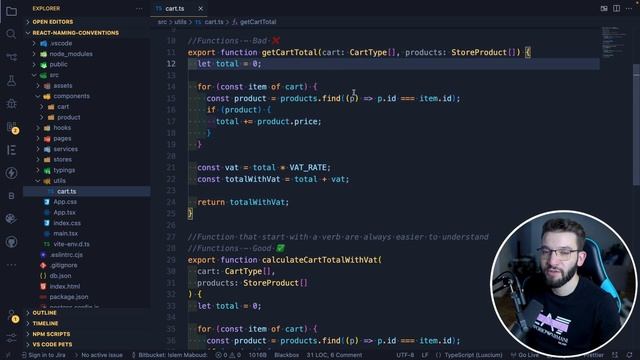Click Sign in to Jira in status bar
Image resolution: width=640 pixels, height=360 pixels.
44,355
